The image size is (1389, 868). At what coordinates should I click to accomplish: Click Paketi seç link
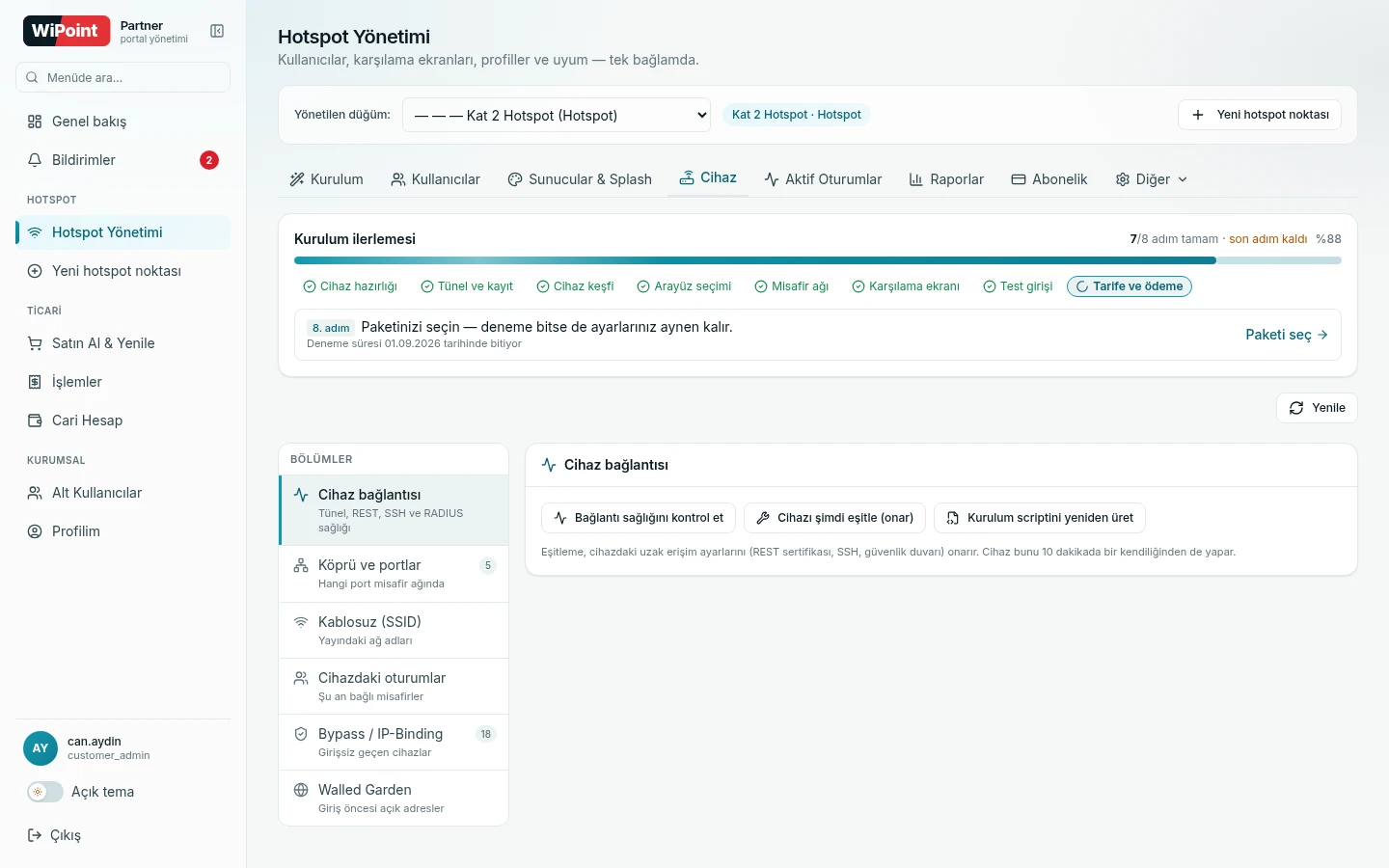[1287, 335]
